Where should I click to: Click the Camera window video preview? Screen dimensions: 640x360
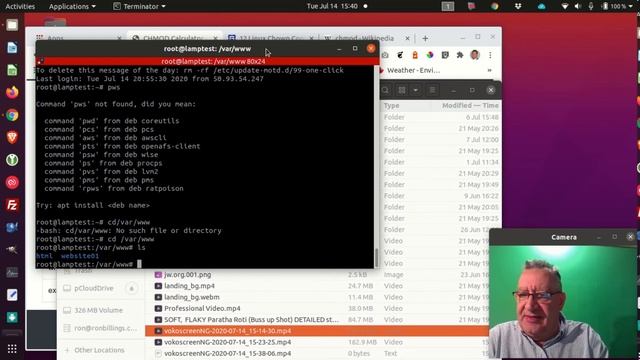[x=564, y=301]
